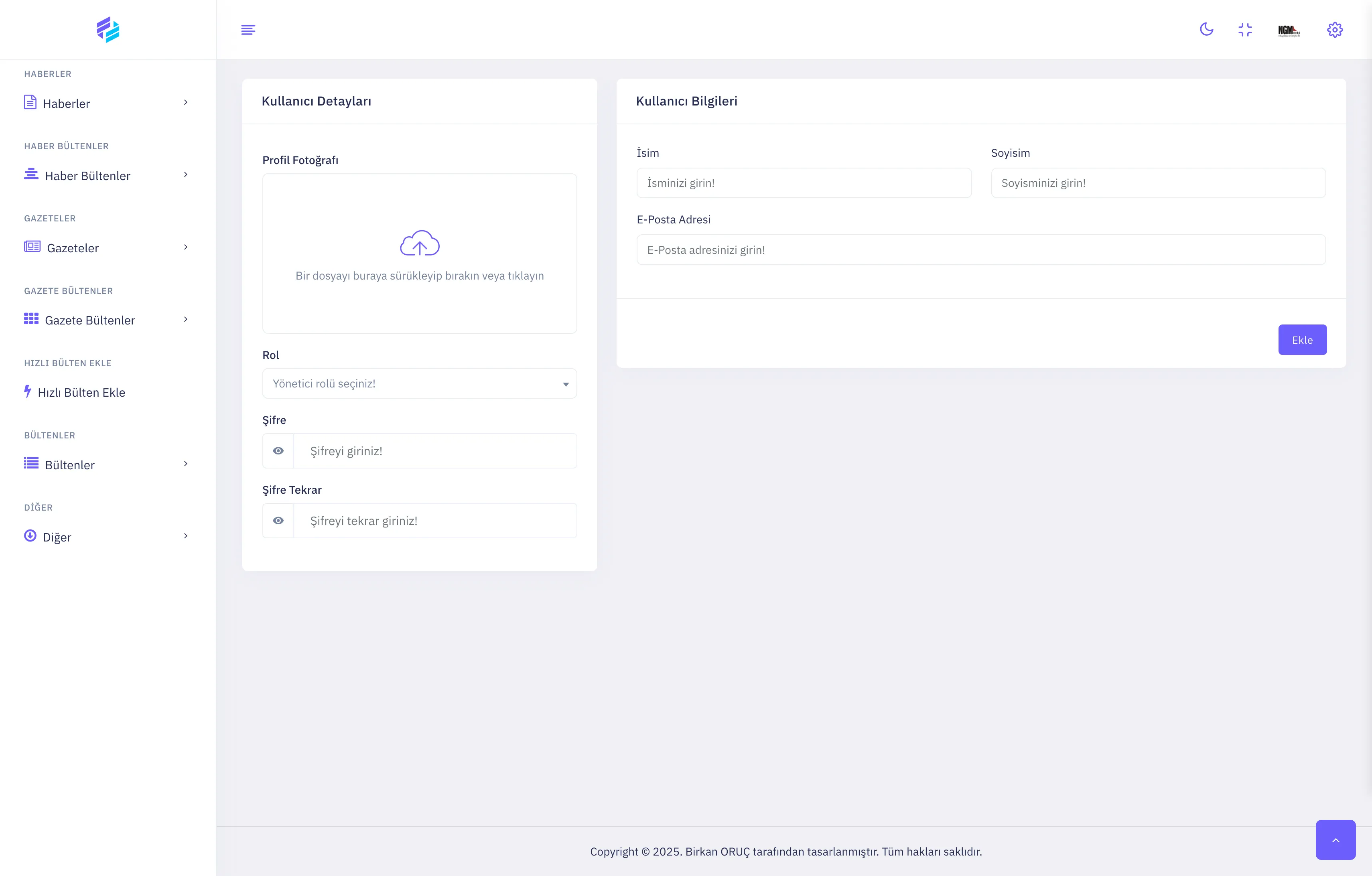1372x876 pixels.
Task: Focus the İsim text field
Action: click(804, 183)
